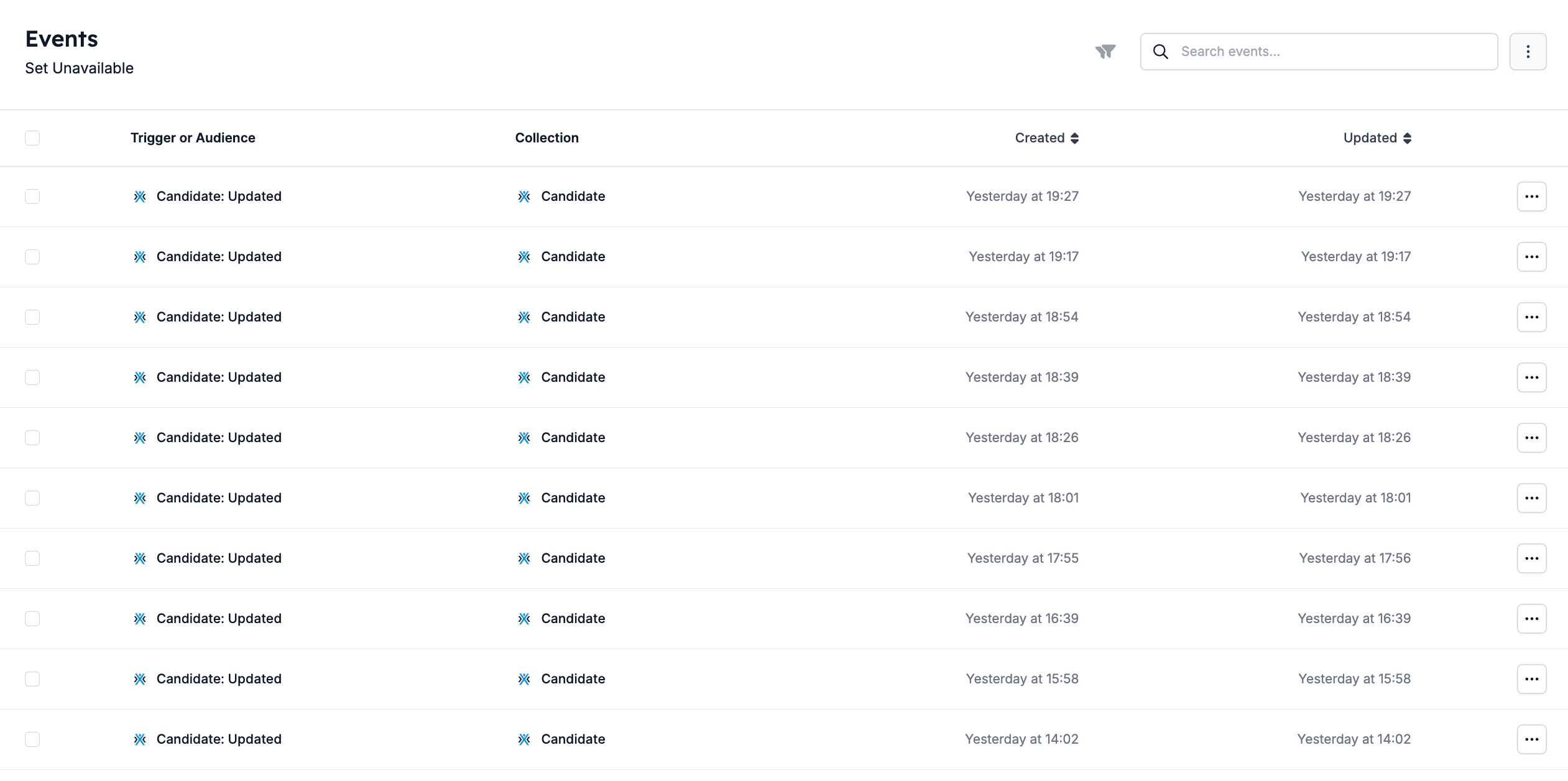The image size is (1568, 781).
Task: Click Candidate collection text in 19:17 row
Action: (x=573, y=257)
